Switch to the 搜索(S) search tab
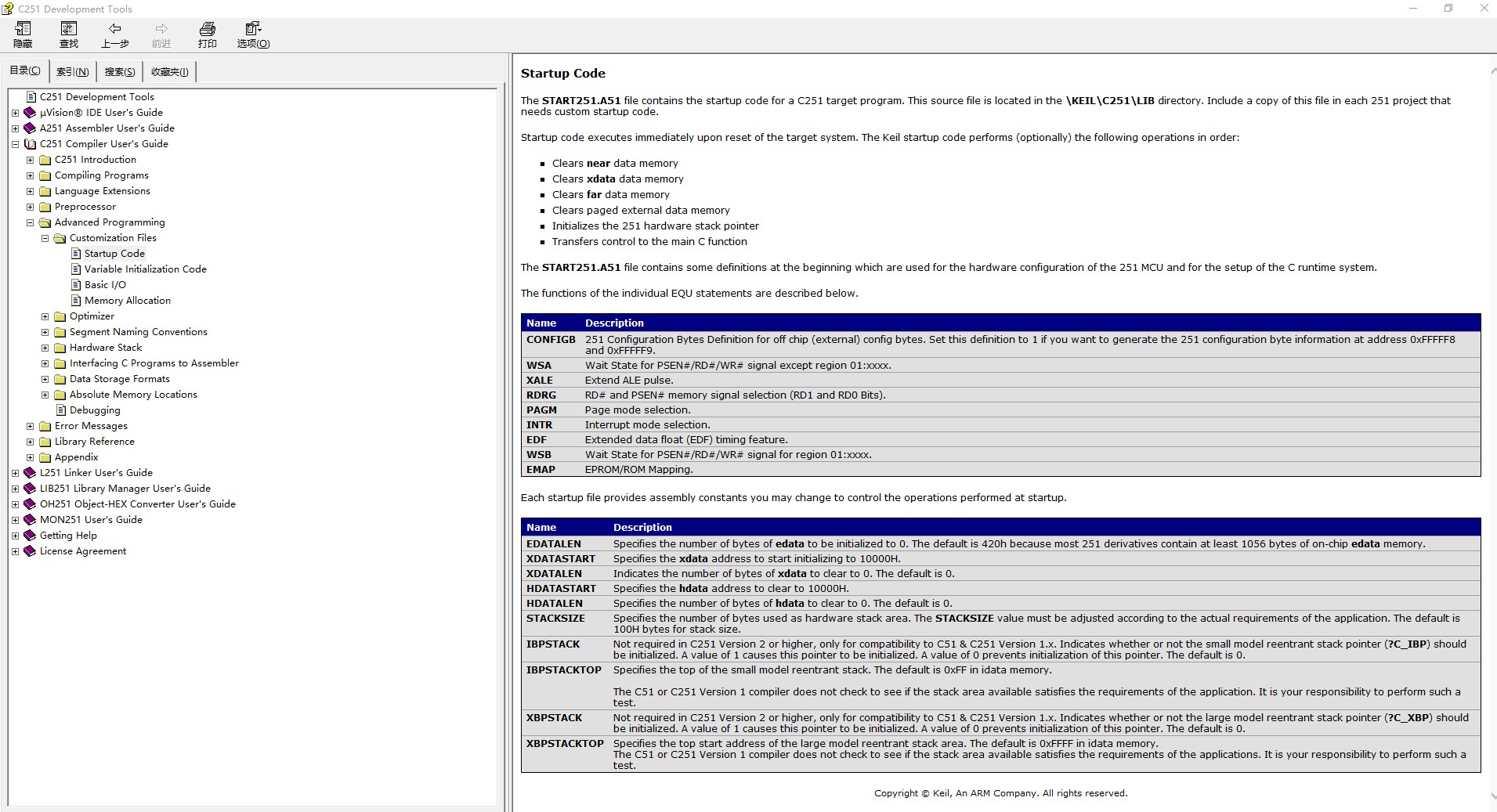The height and width of the screenshot is (812, 1497). click(x=120, y=71)
